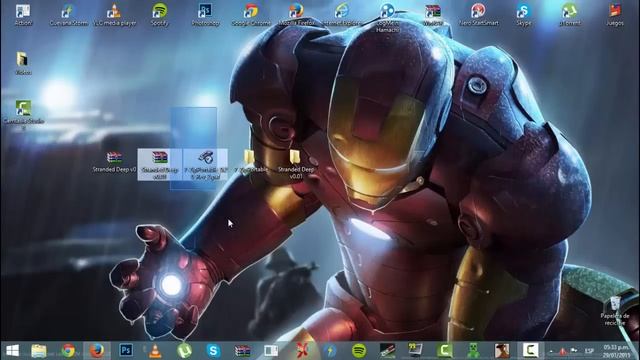Viewport: 640px width, 360px height.
Task: Open File Explorer from the taskbar
Action: click(x=39, y=351)
